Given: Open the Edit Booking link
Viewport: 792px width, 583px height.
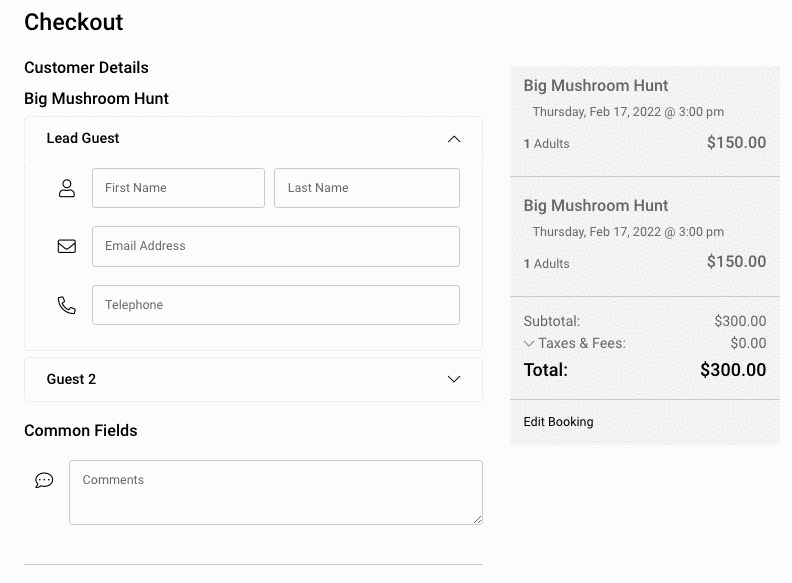Looking at the screenshot, I should point(558,422).
